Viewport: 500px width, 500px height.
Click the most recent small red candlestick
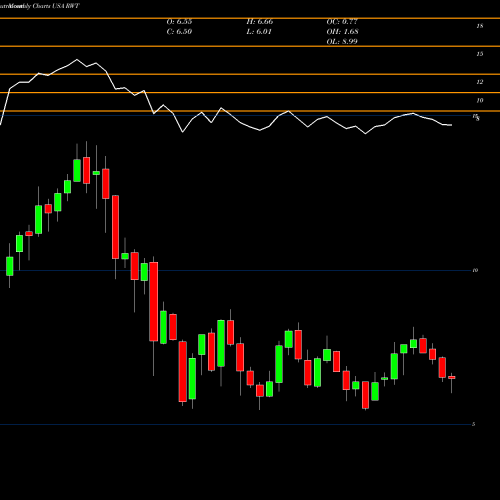(452, 378)
